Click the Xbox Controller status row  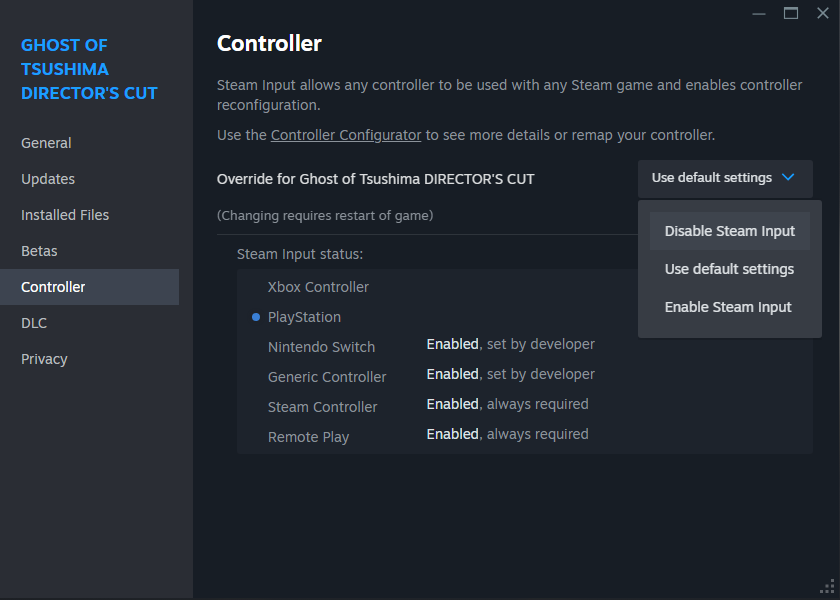coord(318,287)
